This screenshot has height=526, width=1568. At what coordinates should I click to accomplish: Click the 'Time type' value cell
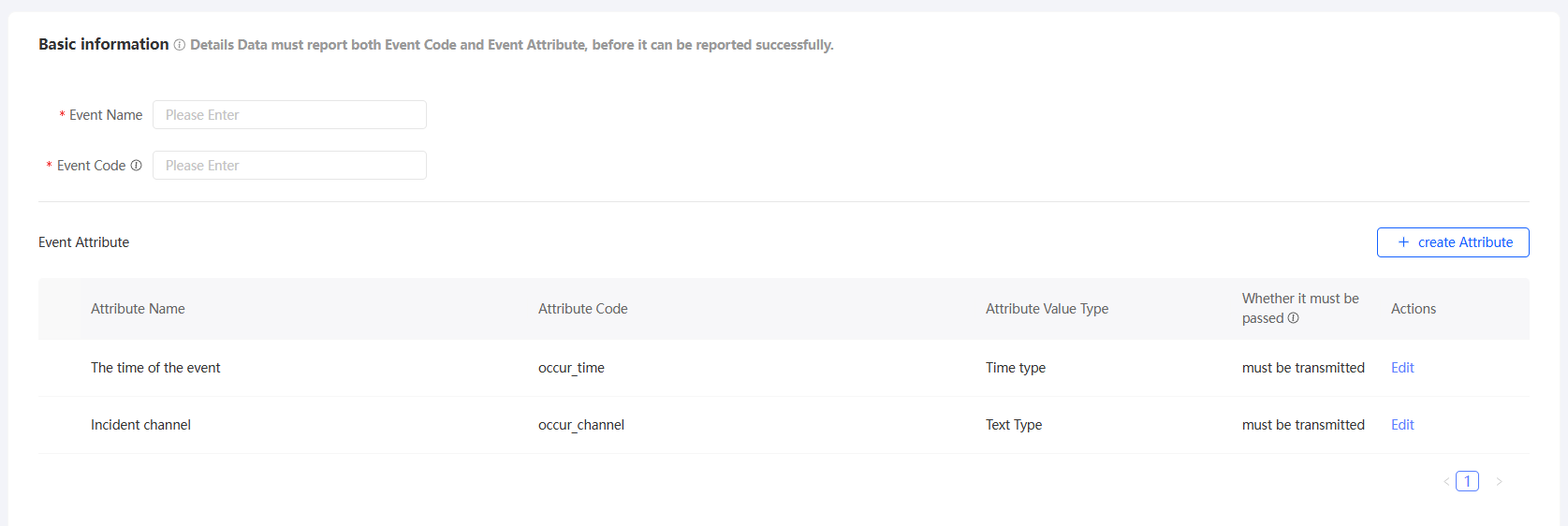point(1015,368)
